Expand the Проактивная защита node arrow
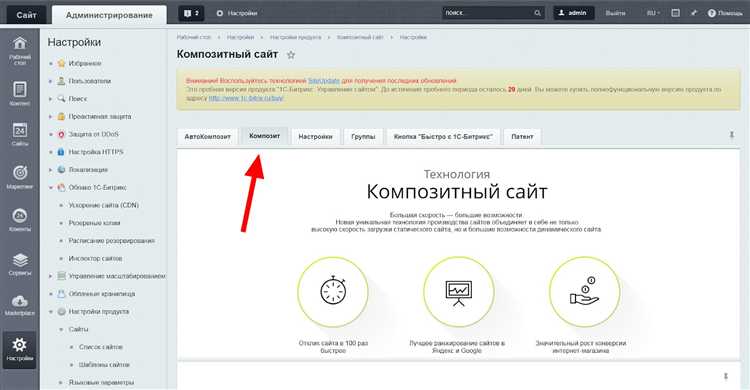 coord(51,116)
